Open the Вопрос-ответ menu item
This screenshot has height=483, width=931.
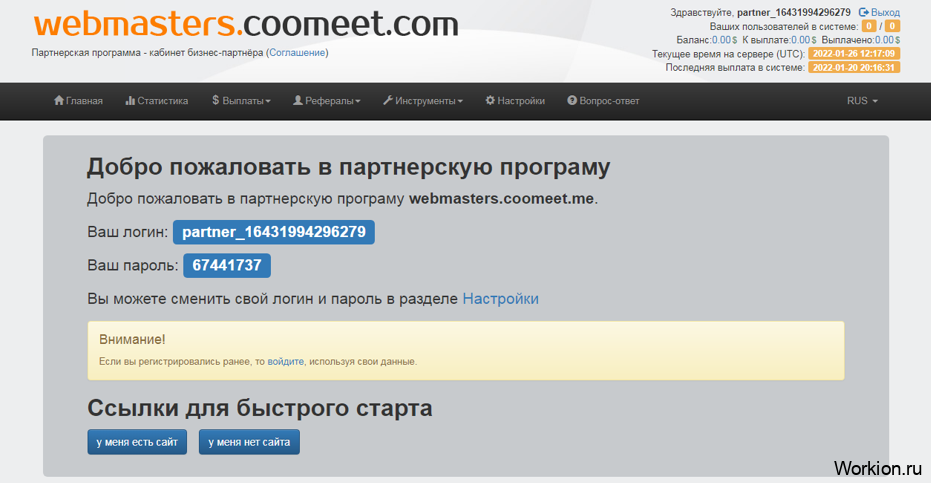(603, 100)
